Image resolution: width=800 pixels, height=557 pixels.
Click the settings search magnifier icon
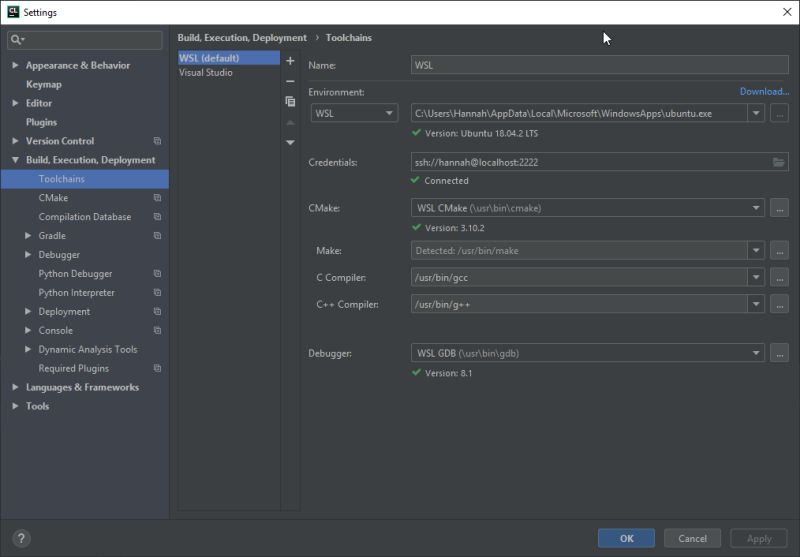point(17,39)
